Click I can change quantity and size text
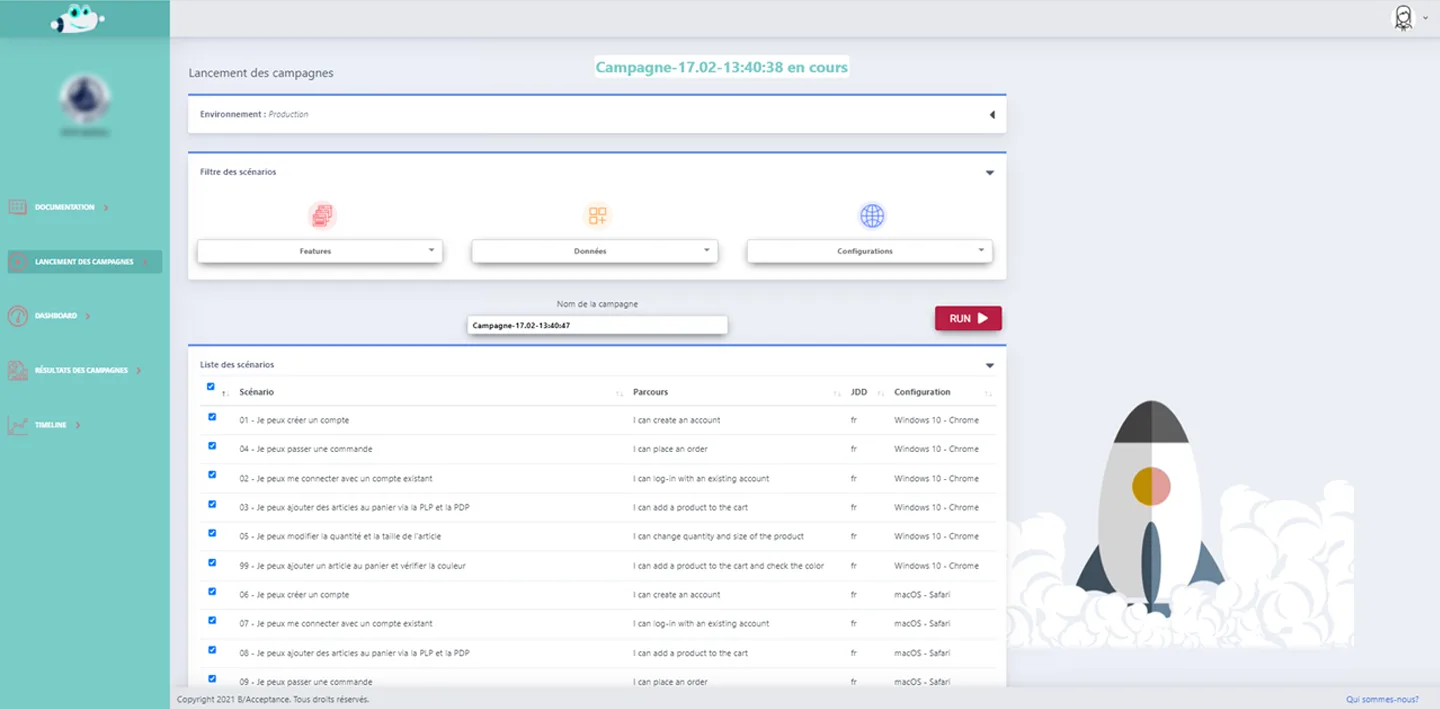1440x709 pixels. coord(719,536)
